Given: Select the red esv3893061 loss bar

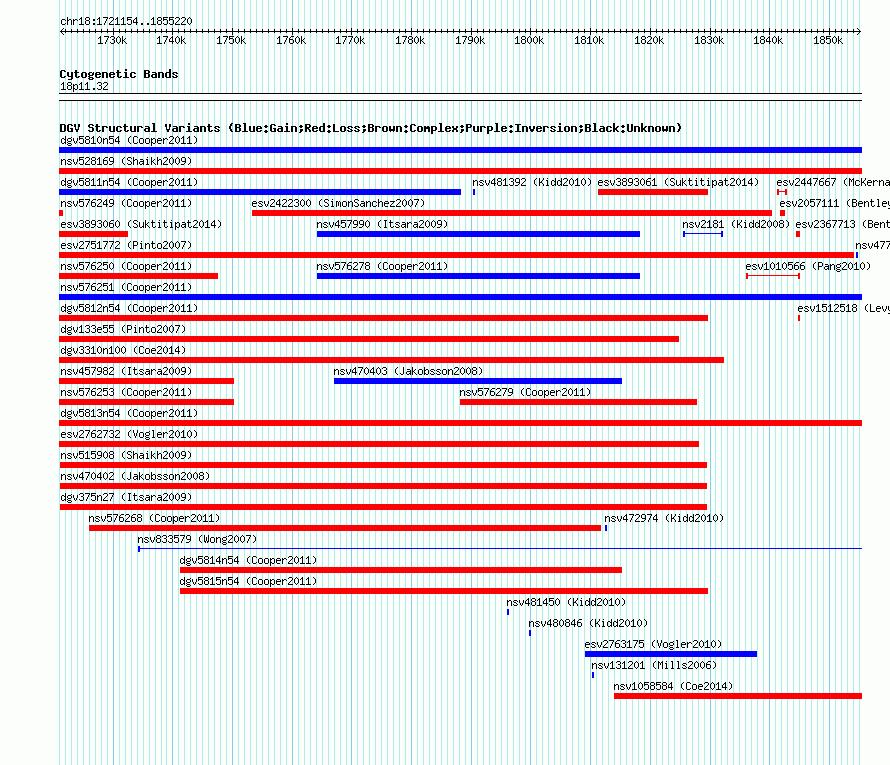Looking at the screenshot, I should click(x=653, y=192).
